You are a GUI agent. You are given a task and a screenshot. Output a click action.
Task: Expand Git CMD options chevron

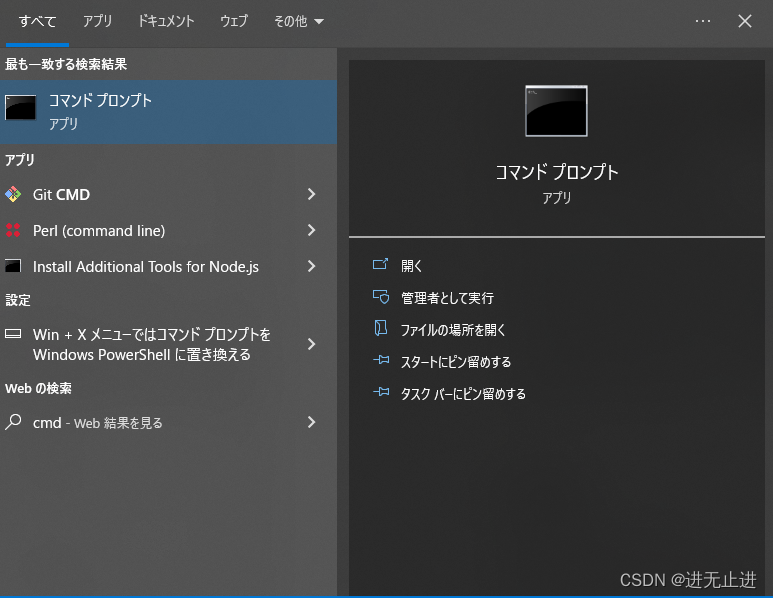[x=312, y=194]
